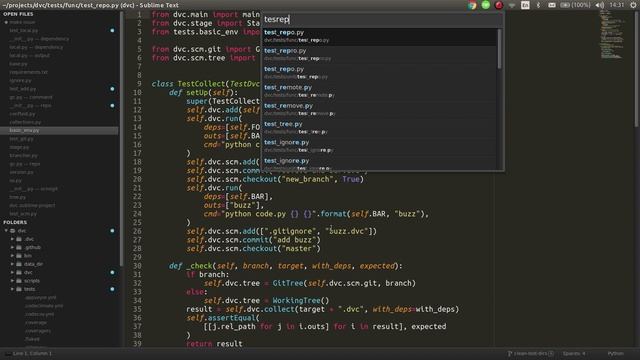Select highlighted test_repo.py quick panel result

pyautogui.click(x=380, y=36)
